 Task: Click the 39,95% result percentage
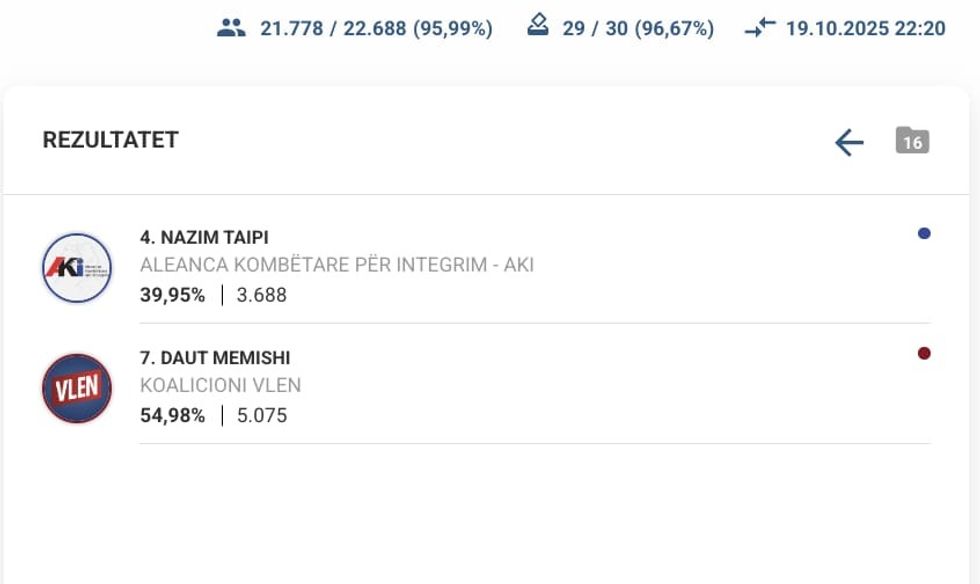(x=172, y=295)
